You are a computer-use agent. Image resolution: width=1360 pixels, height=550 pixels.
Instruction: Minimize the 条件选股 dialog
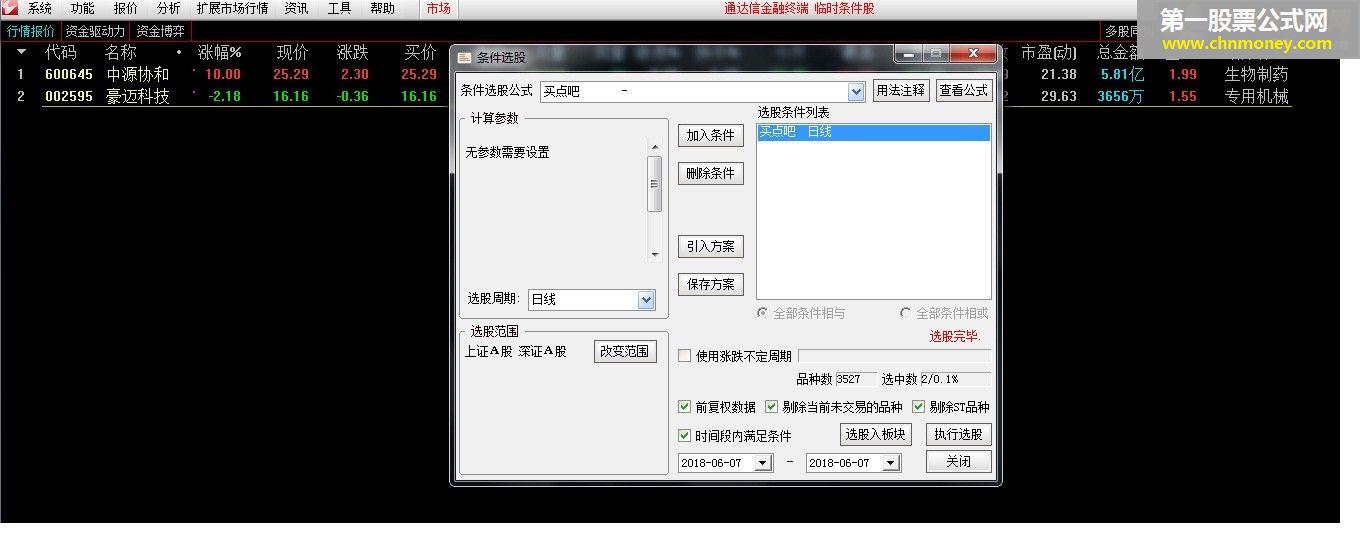click(909, 55)
